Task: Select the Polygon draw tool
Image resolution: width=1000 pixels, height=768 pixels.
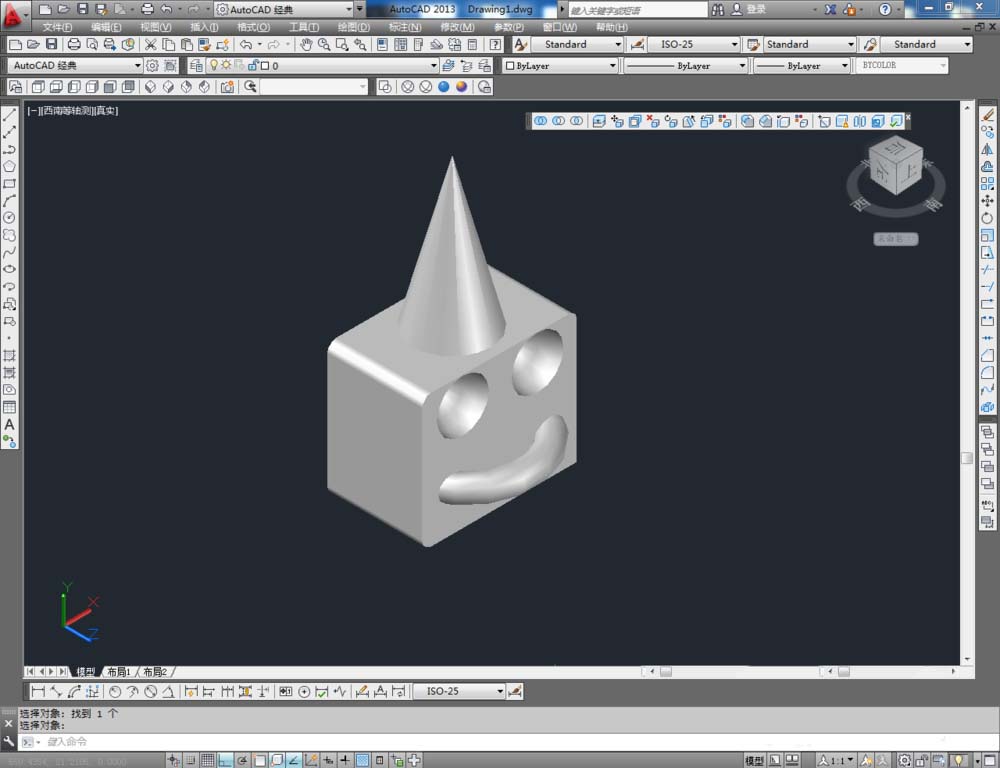Action: click(10, 166)
